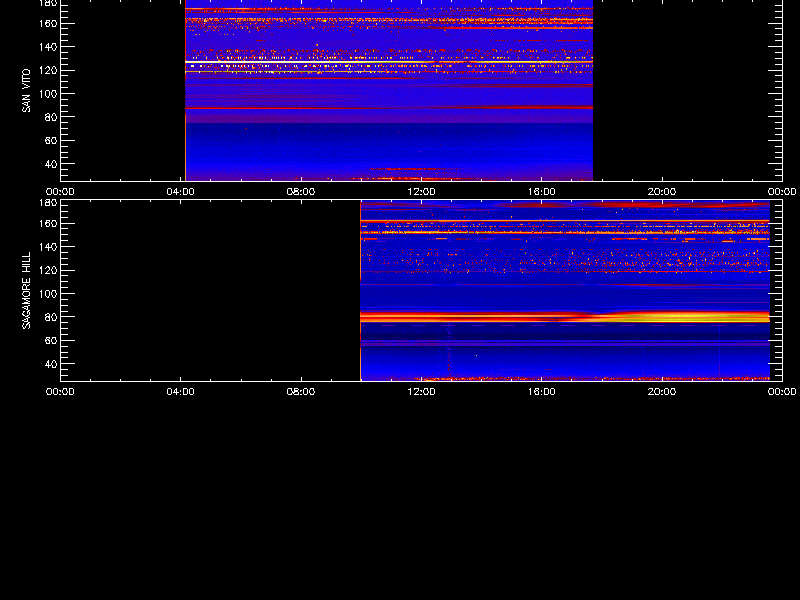800x600 pixels.
Task: Click start-of-day 00:00 label under SAGAMORE HILL plot
Action: (60, 392)
